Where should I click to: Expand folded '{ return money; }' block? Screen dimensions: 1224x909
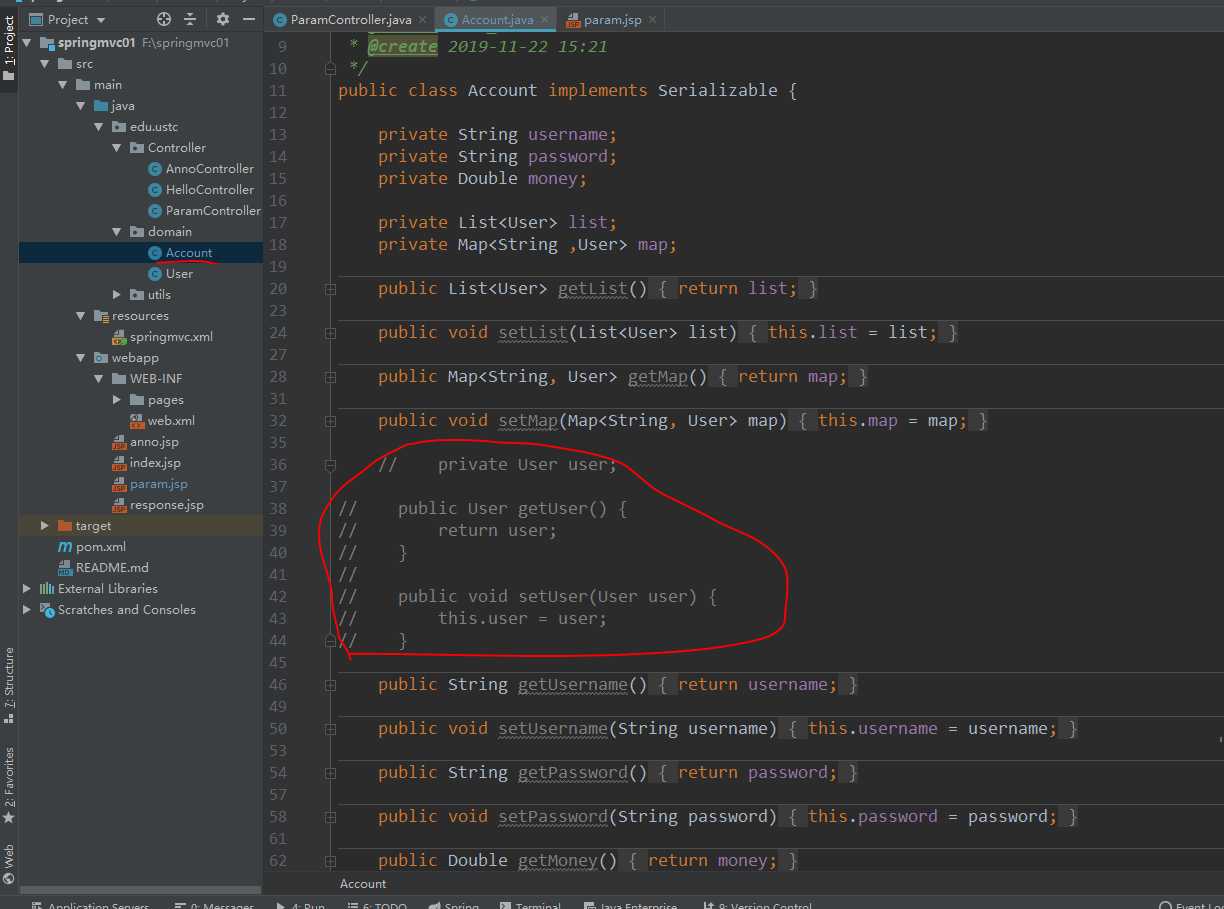coord(713,861)
